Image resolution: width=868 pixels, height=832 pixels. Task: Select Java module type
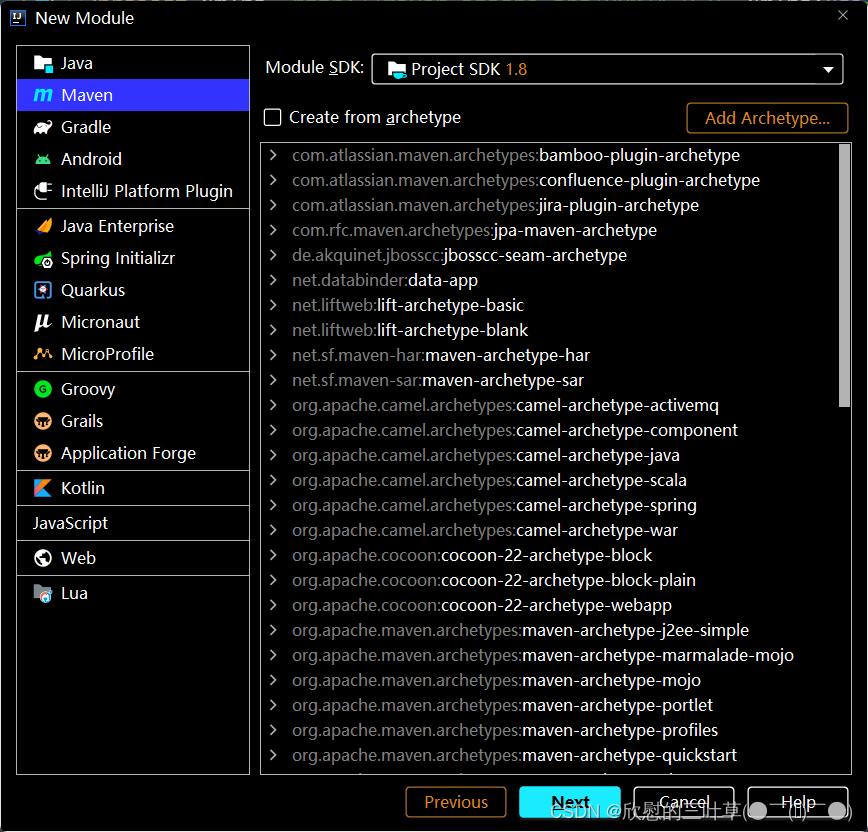coord(133,64)
